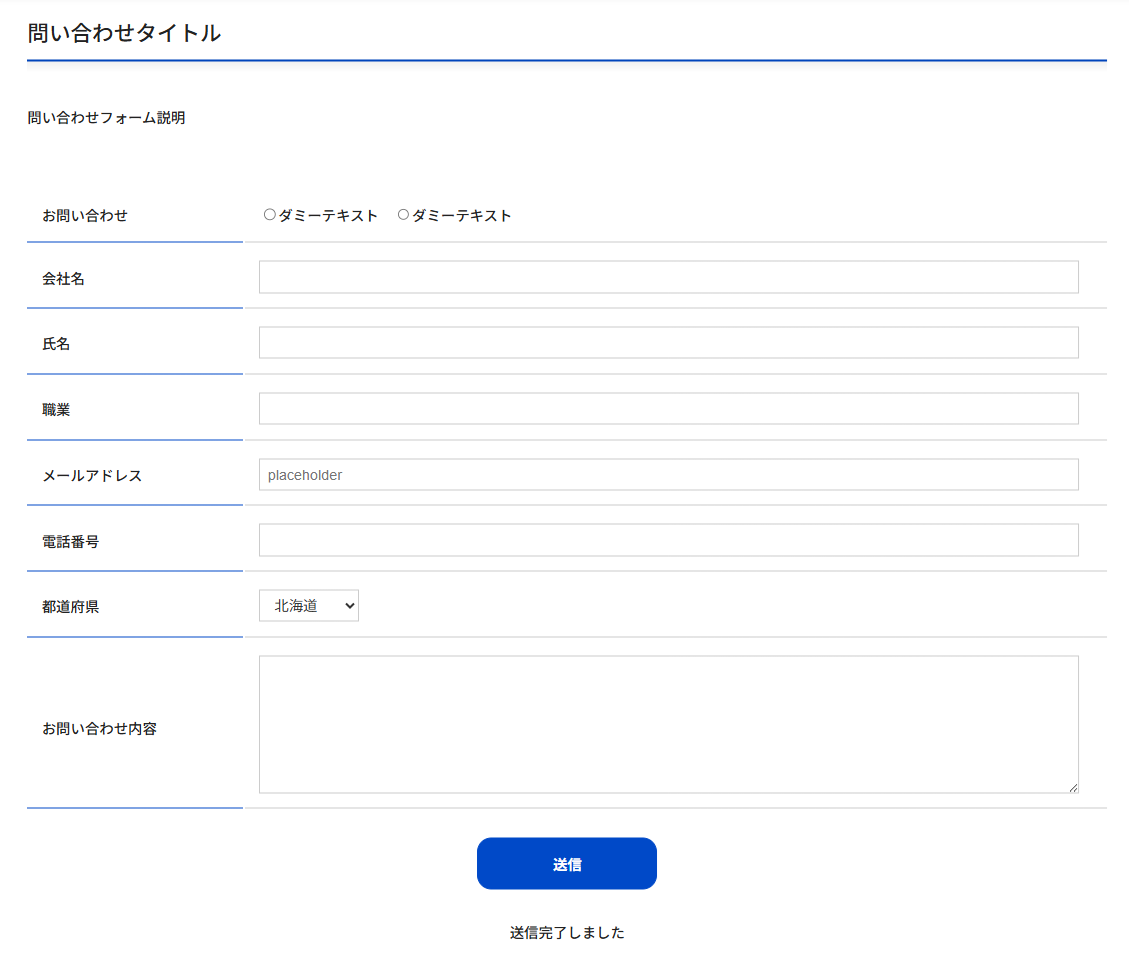1140x977 pixels.
Task: Focus the 電話番号 input field
Action: point(668,540)
